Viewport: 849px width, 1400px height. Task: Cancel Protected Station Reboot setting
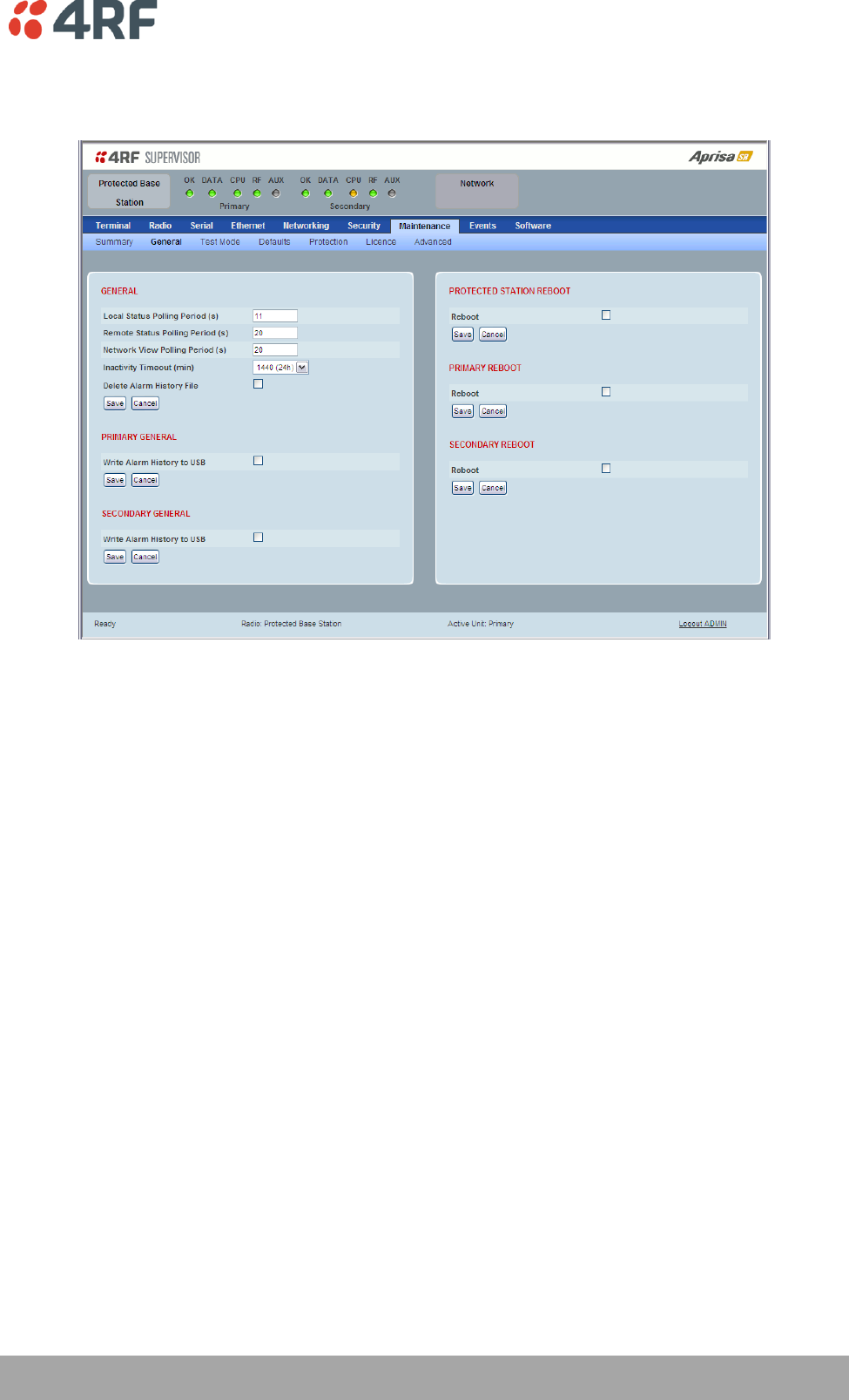[493, 335]
